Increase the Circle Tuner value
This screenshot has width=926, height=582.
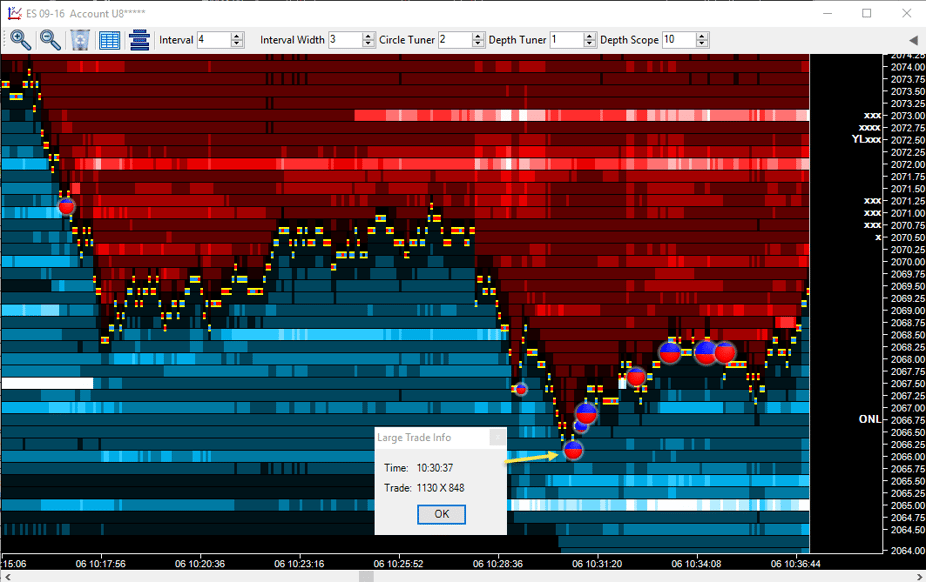[x=478, y=36]
